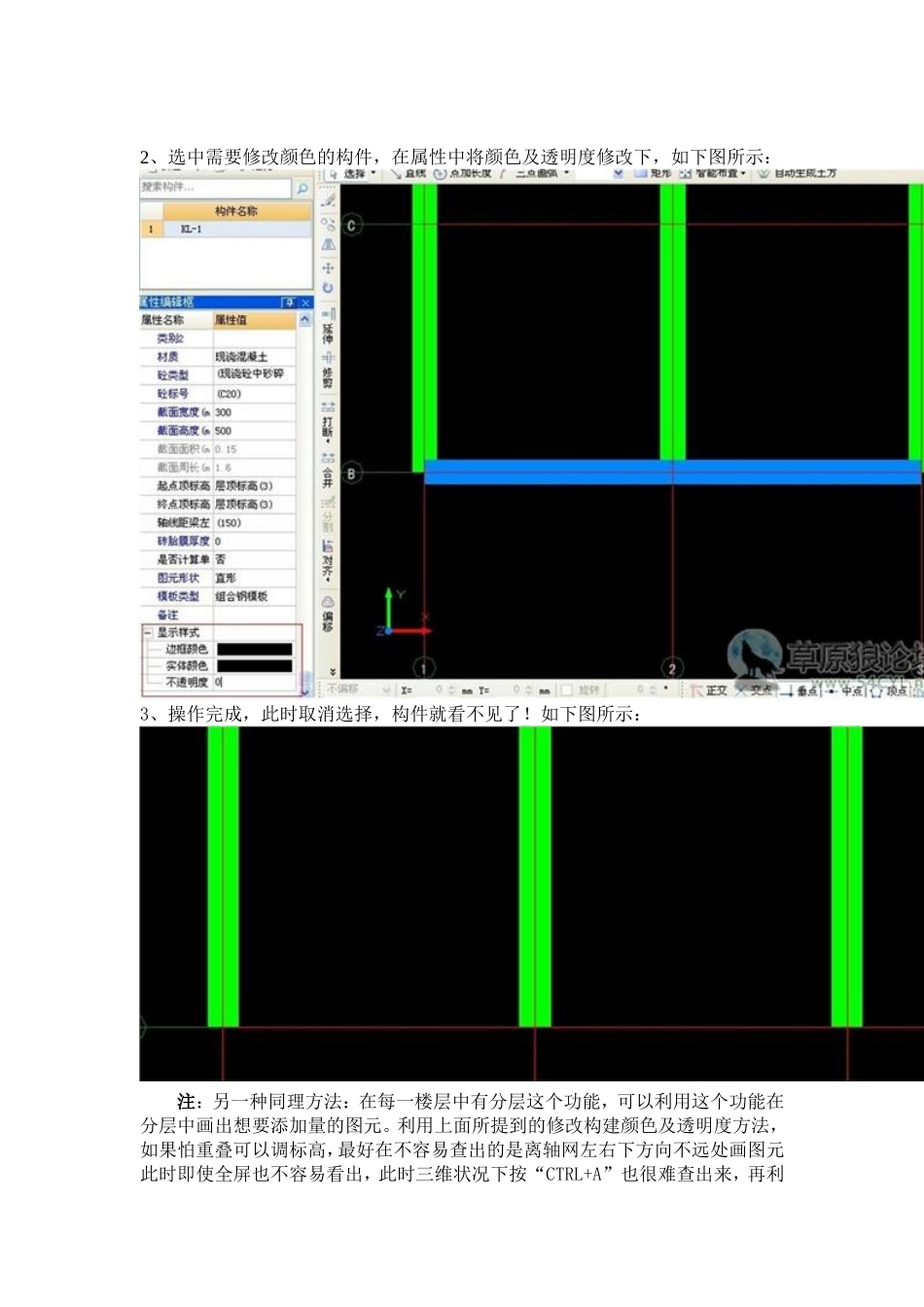Image resolution: width=924 pixels, height=1307 pixels.
Task: Toggle 交点 intersection snap
Action: (755, 690)
